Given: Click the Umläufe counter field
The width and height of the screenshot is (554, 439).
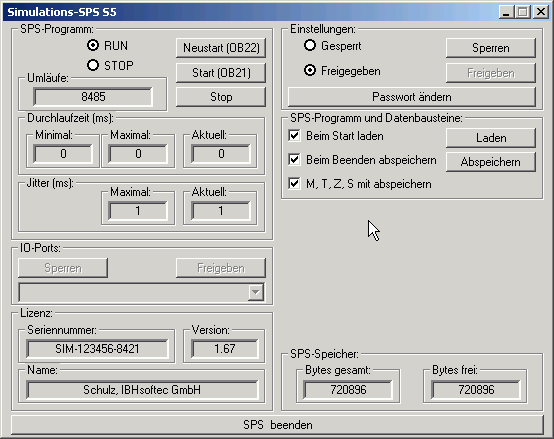Looking at the screenshot, I should [93, 96].
